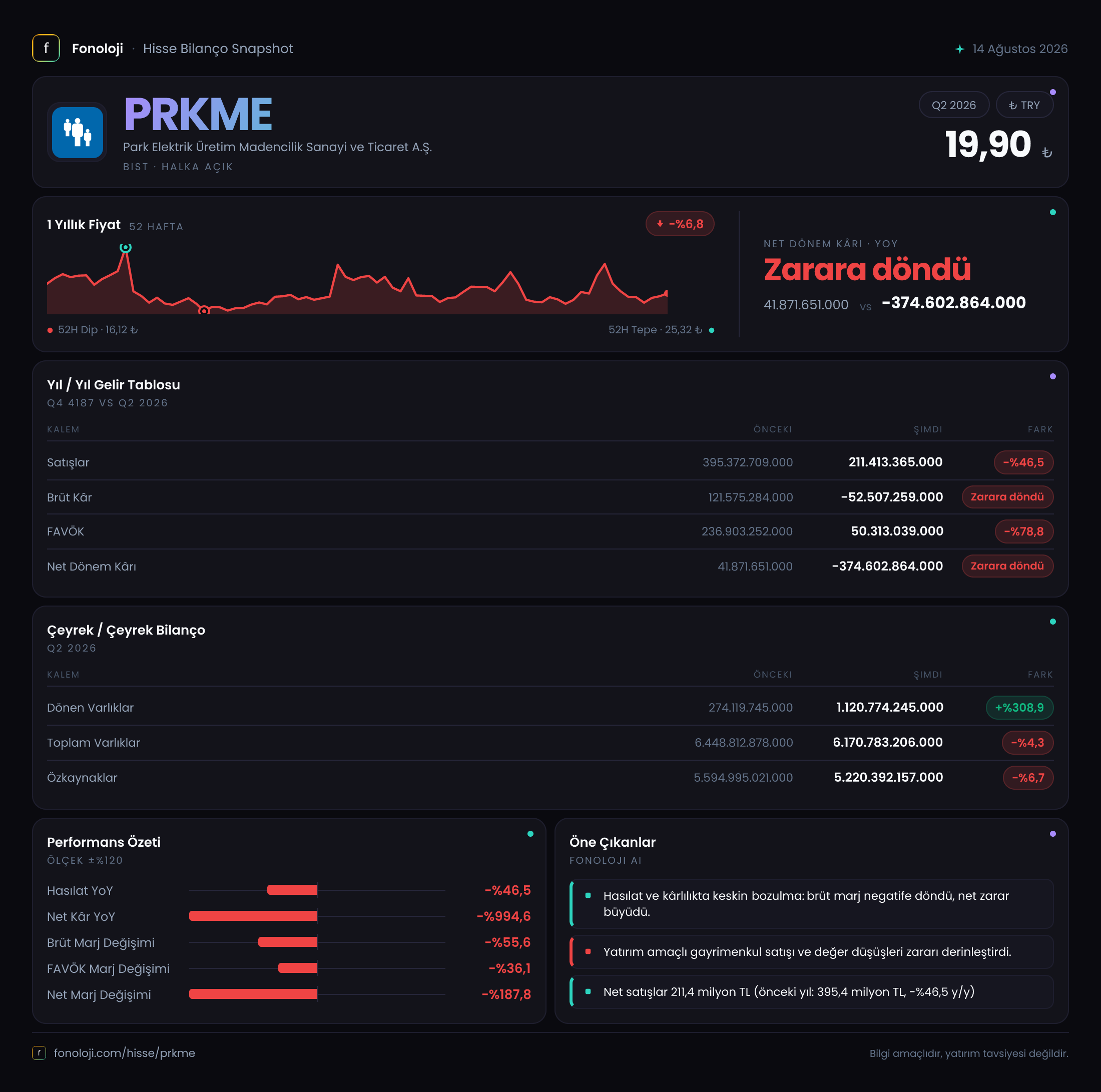Click the Özkaynaklar -%6,7 badge
This screenshot has width=1101, height=1092.
1027,777
